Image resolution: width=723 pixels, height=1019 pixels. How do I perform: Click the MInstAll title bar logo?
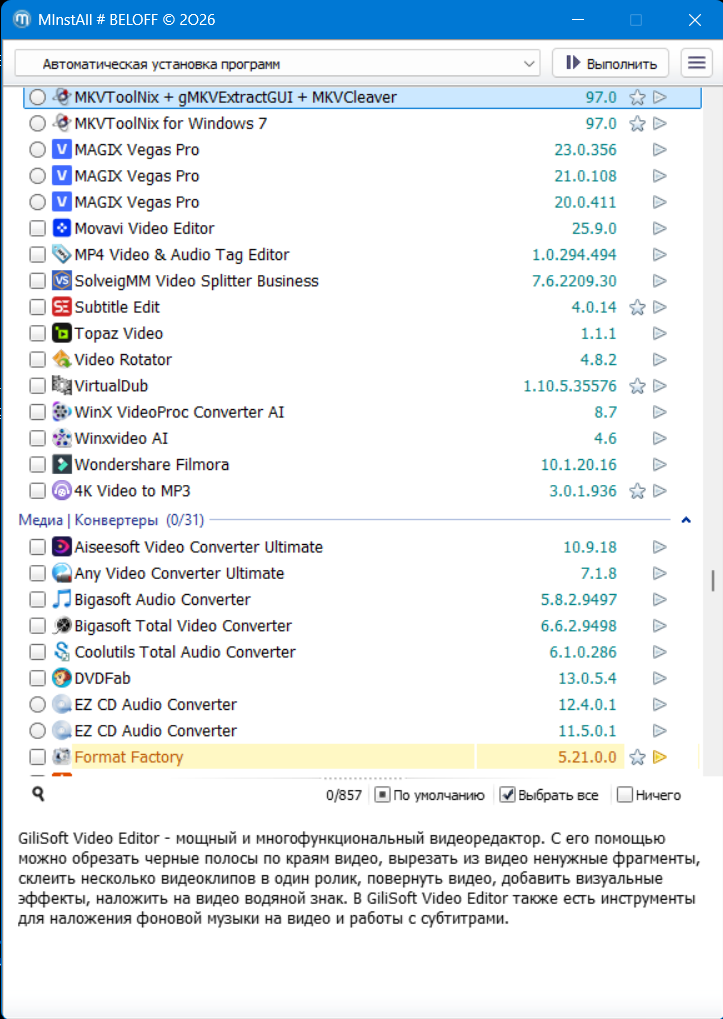[x=21, y=19]
